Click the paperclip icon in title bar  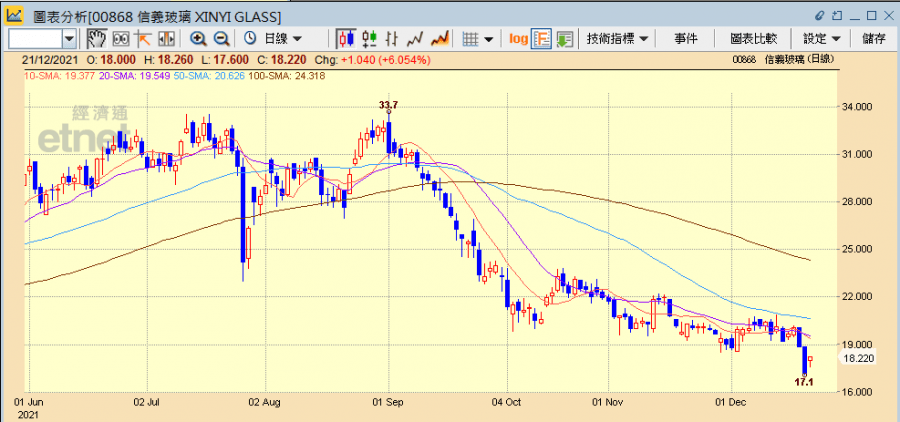pyautogui.click(x=819, y=17)
